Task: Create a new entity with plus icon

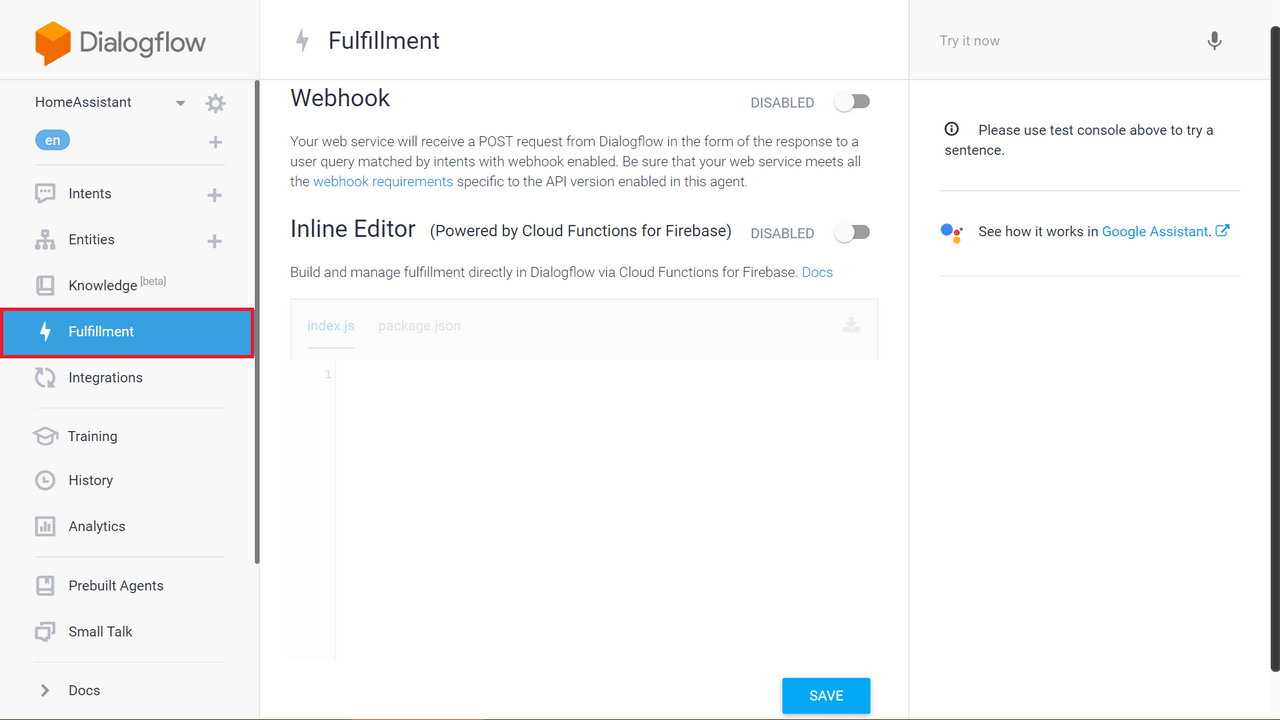Action: click(x=214, y=241)
